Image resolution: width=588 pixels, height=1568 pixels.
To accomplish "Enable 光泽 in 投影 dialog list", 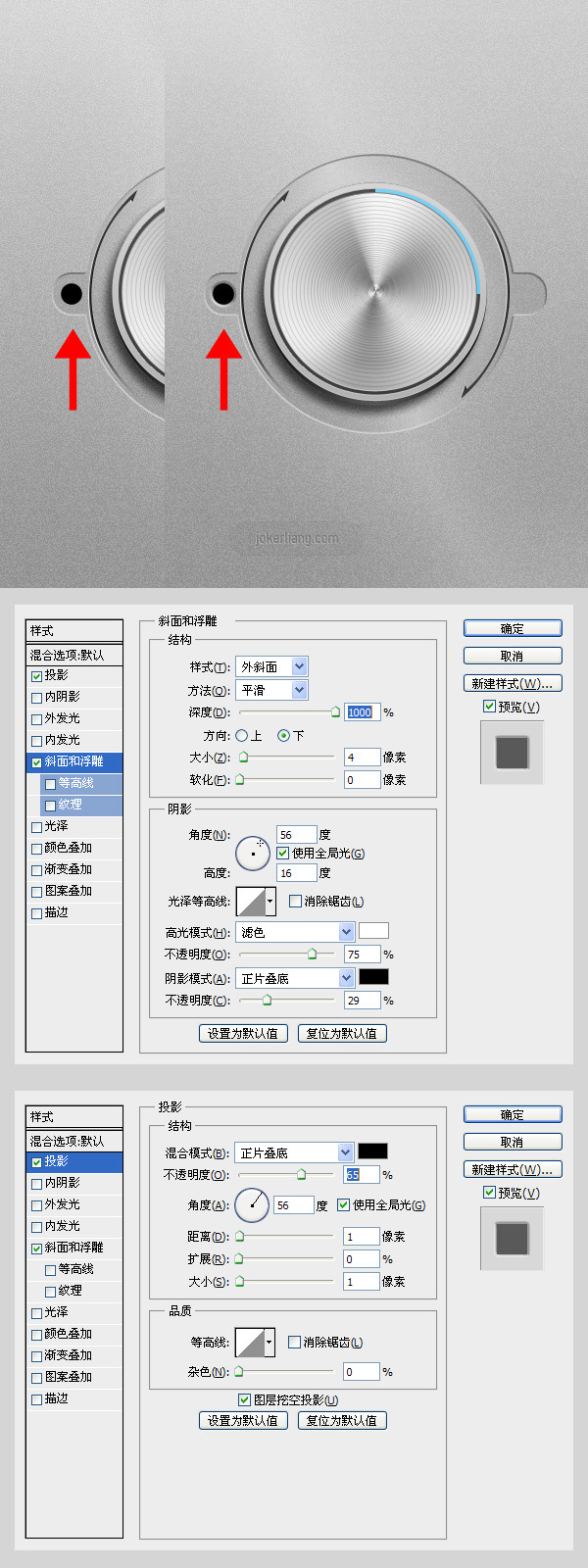I will pos(36,1313).
